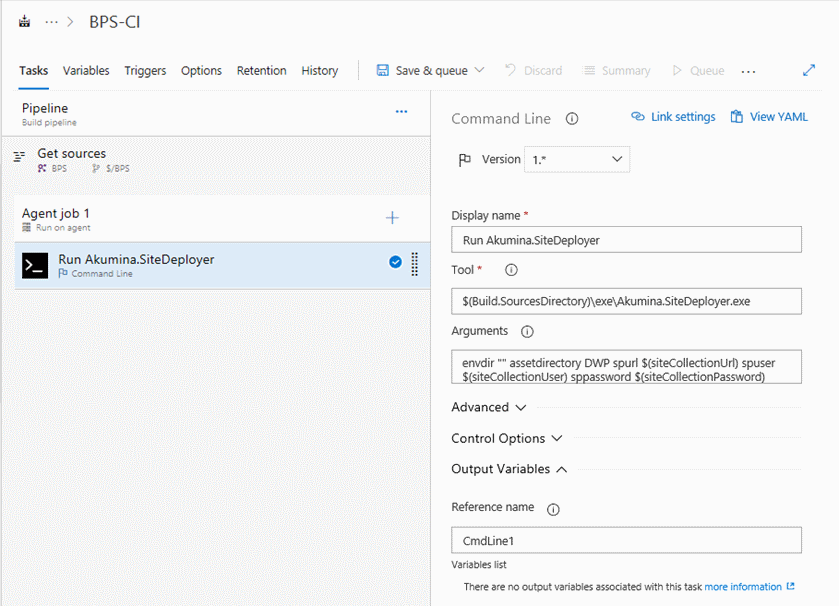The width and height of the screenshot is (839, 606).
Task: Open View YAML
Action: tap(769, 117)
